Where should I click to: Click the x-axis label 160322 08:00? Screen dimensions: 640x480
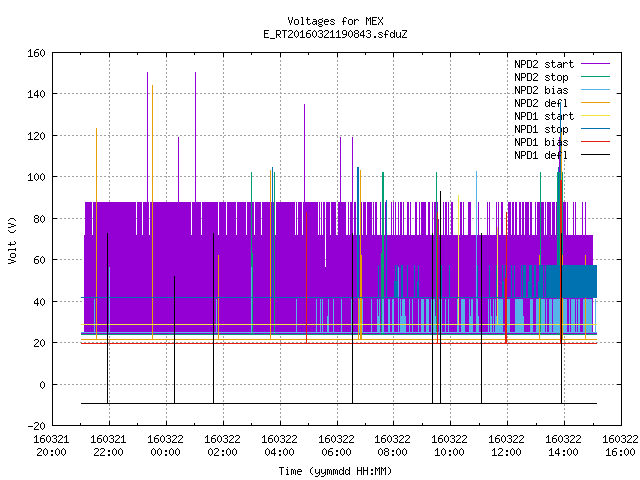click(393, 446)
